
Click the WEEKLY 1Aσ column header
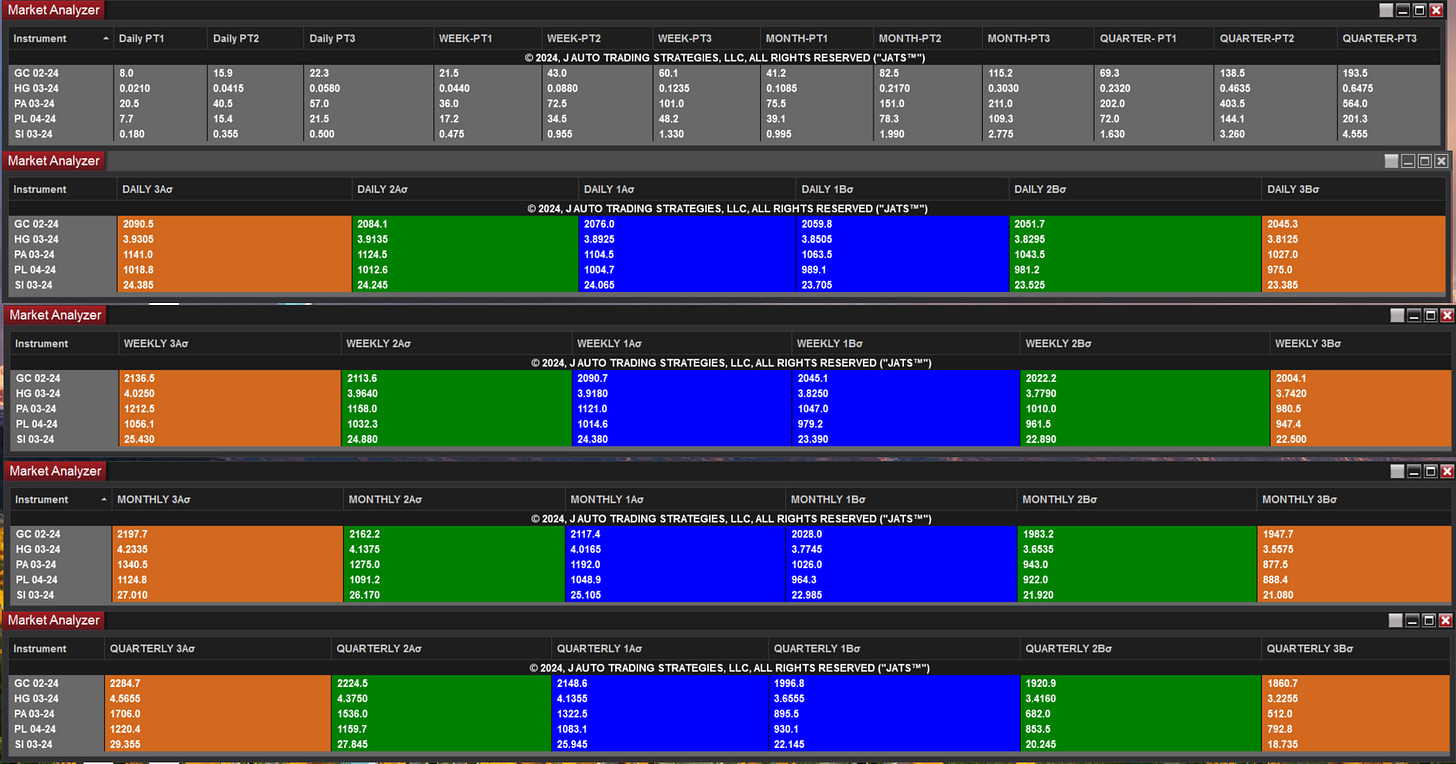680,343
